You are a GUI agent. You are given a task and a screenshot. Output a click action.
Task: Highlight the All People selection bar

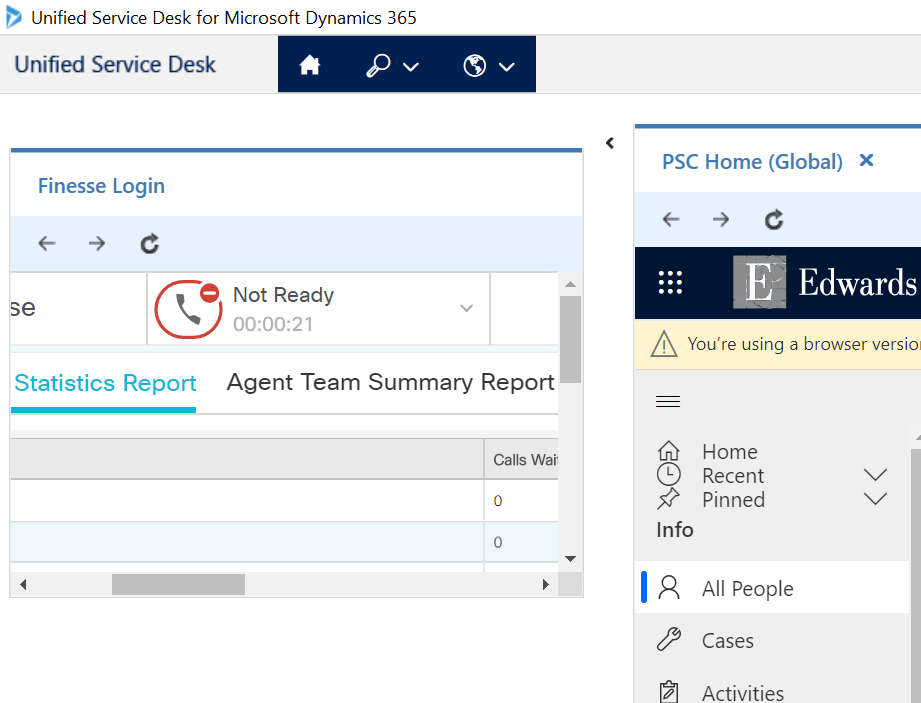tap(644, 588)
